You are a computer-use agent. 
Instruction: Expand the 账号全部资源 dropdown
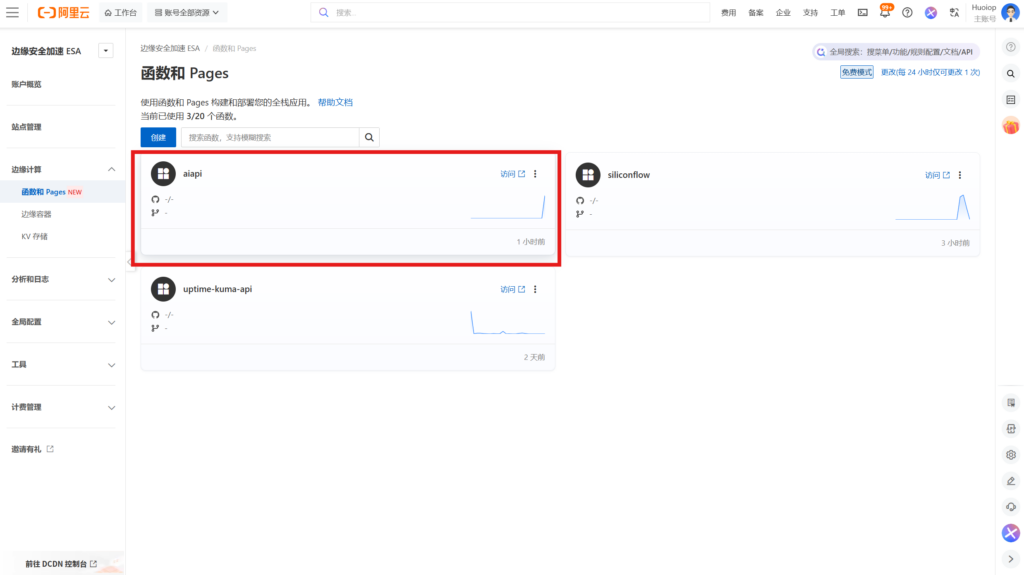pos(187,13)
